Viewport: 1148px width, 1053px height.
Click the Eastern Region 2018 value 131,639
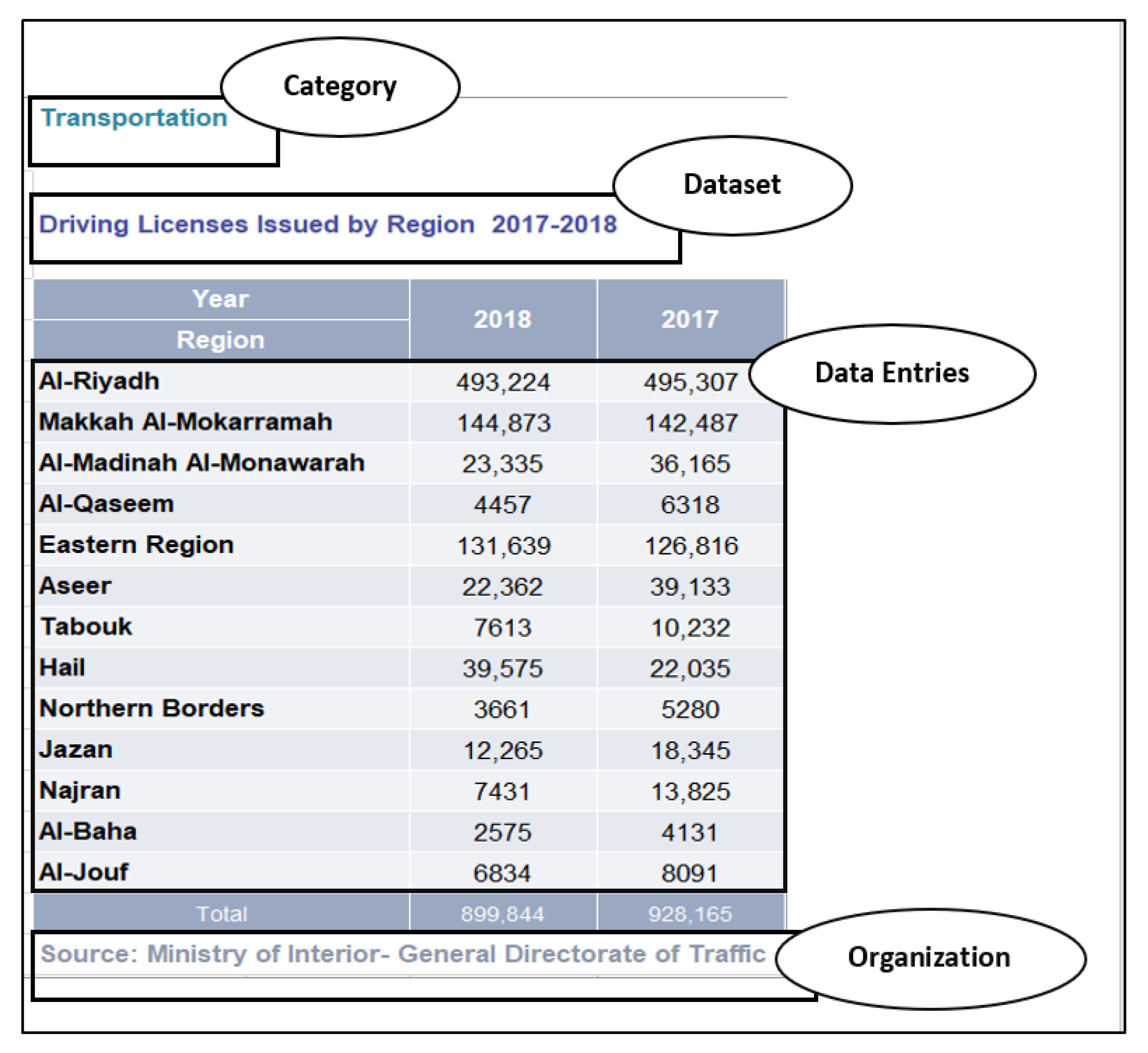click(x=504, y=546)
